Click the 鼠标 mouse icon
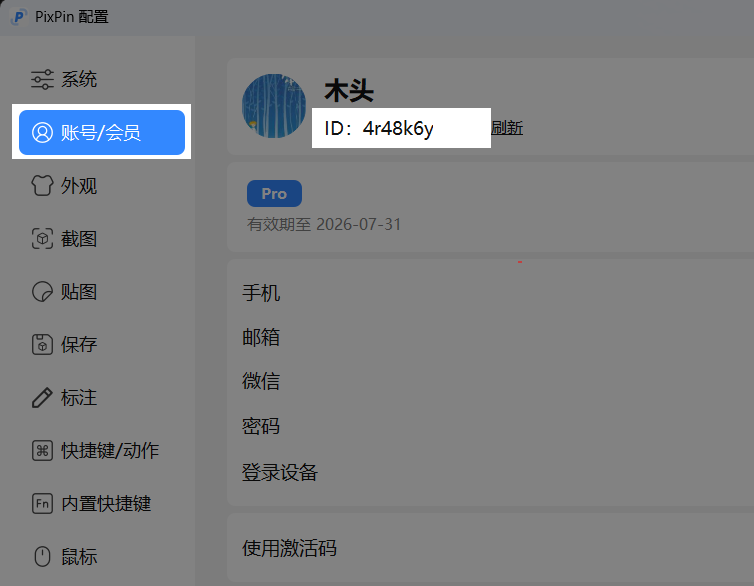This screenshot has height=586, width=754. 42,557
